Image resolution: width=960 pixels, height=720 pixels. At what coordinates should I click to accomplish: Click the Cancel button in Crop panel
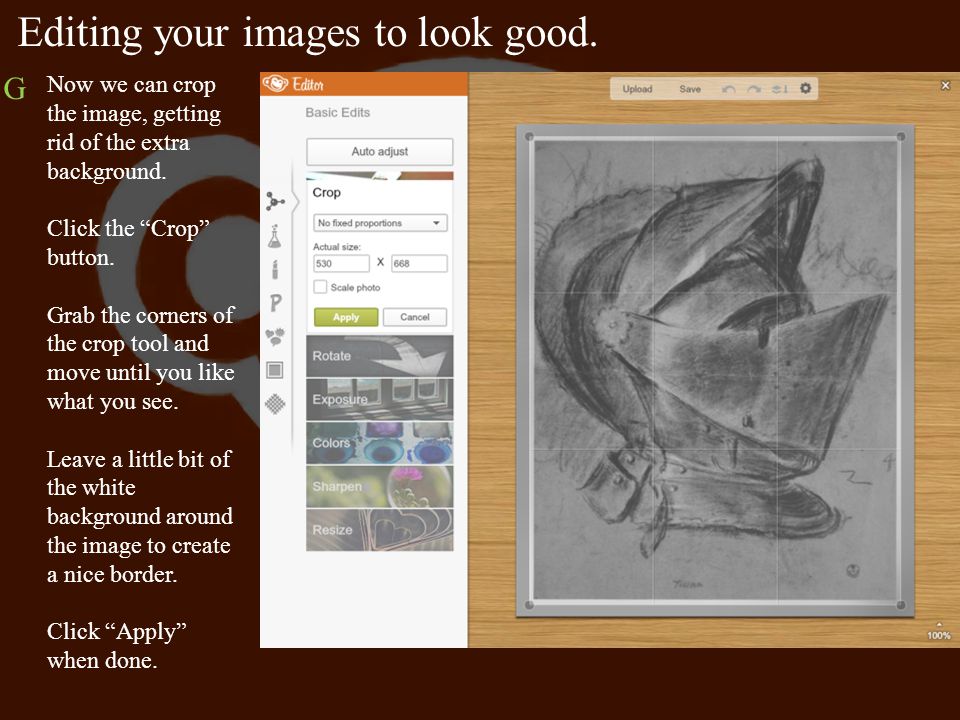414,317
